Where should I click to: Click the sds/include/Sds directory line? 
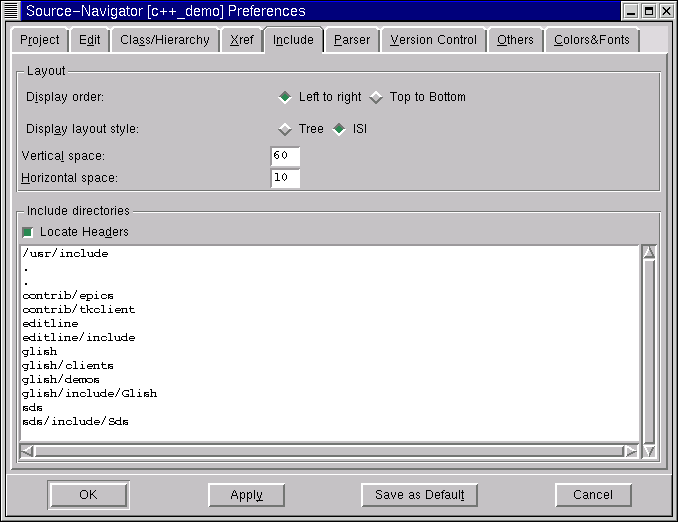[x=75, y=421]
